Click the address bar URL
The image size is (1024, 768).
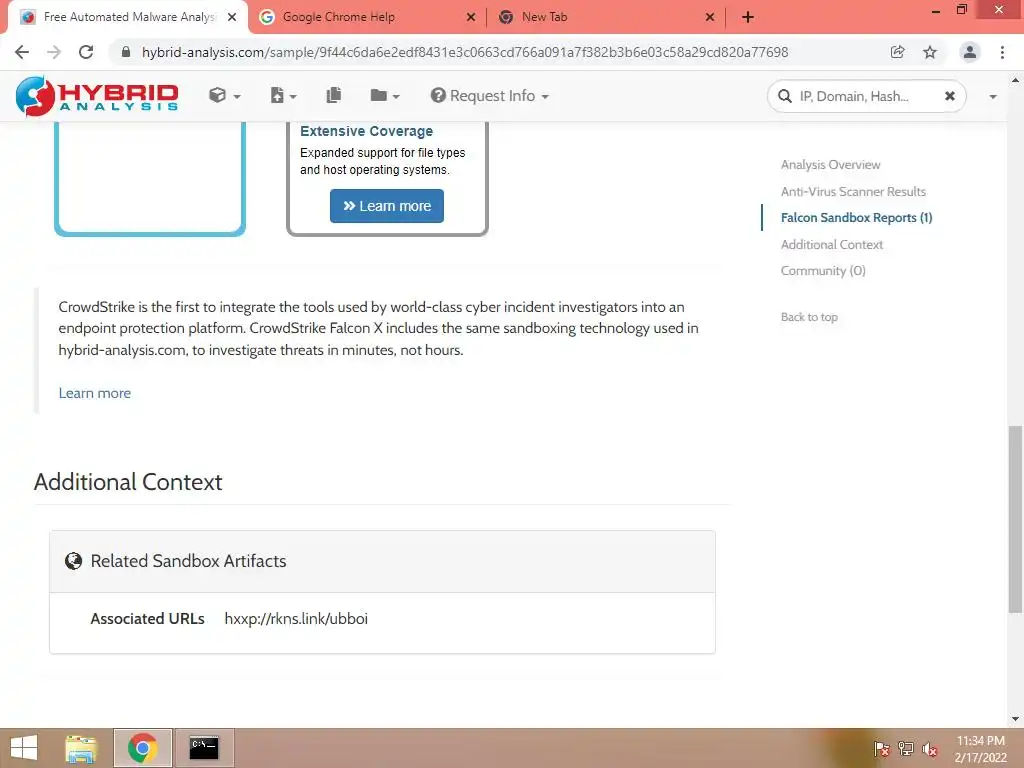[x=465, y=52]
